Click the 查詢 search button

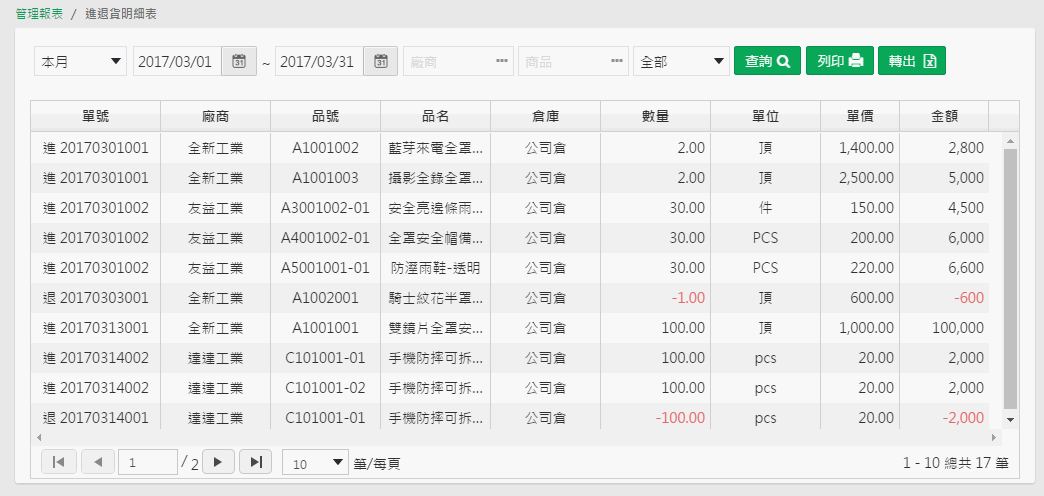tap(767, 61)
